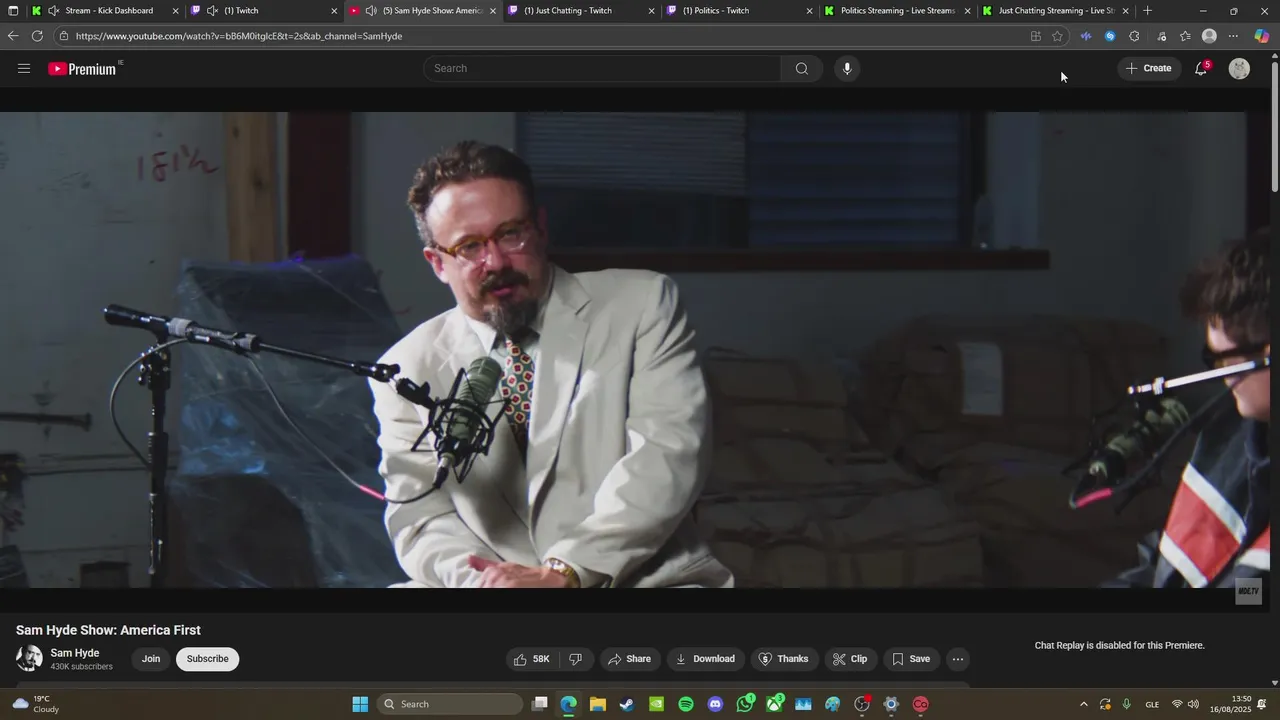Open tab actions menu at top-left
Screen dimensions: 1280x720
click(x=12, y=11)
